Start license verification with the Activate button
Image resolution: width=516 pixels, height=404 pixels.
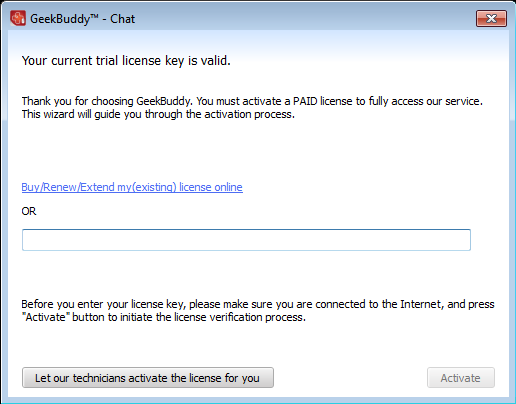click(461, 378)
